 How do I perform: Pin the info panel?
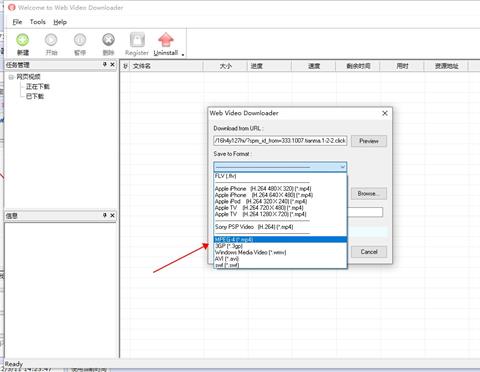[x=105, y=215]
